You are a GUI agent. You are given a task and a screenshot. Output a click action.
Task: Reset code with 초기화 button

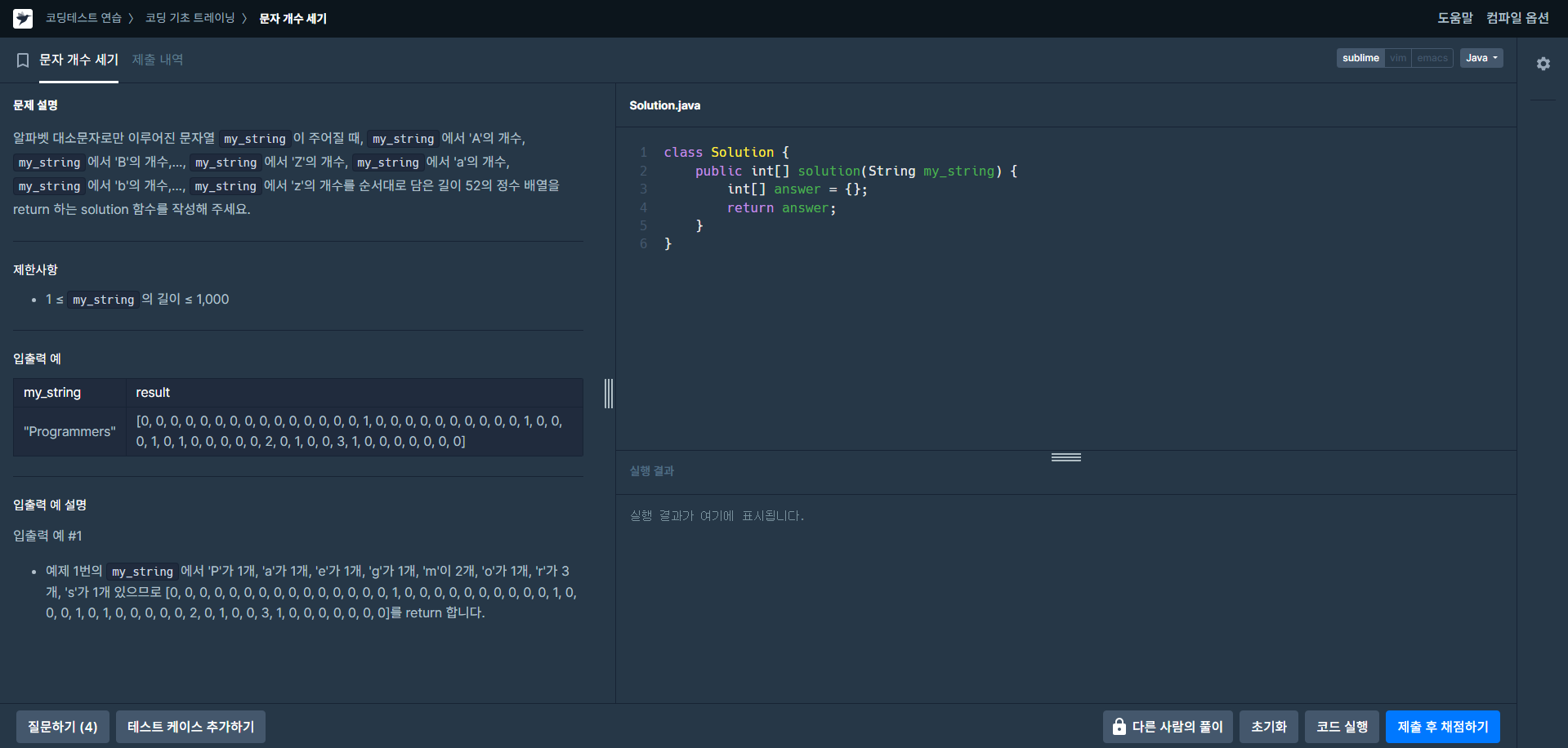[x=1269, y=727]
